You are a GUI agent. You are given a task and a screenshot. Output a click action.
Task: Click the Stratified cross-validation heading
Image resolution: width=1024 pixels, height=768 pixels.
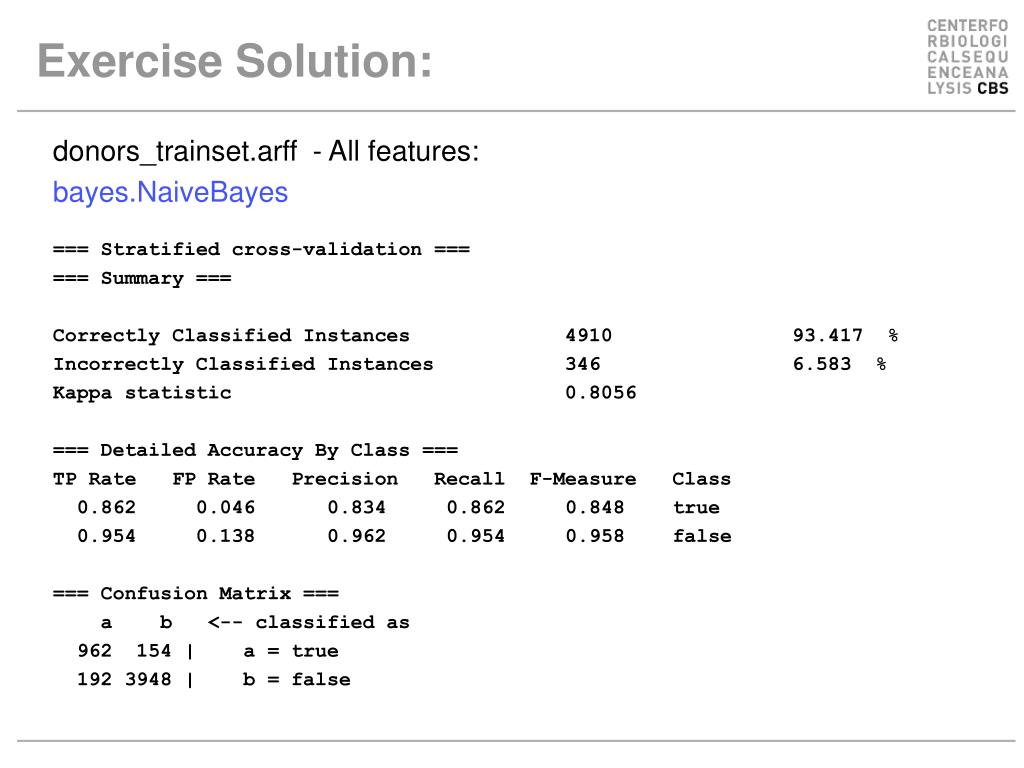261,249
